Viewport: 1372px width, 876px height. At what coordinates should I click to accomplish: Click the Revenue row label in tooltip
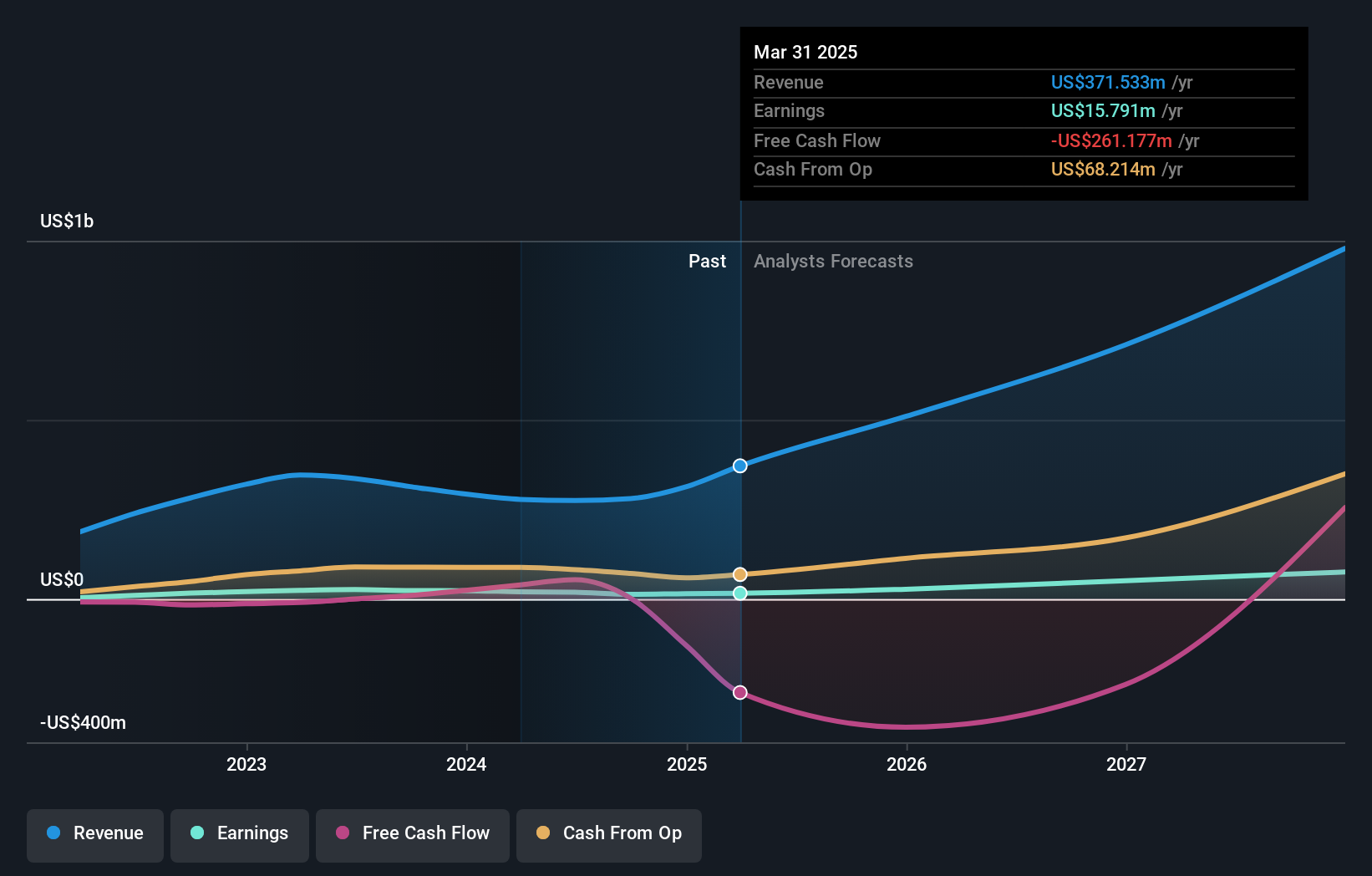coord(788,82)
